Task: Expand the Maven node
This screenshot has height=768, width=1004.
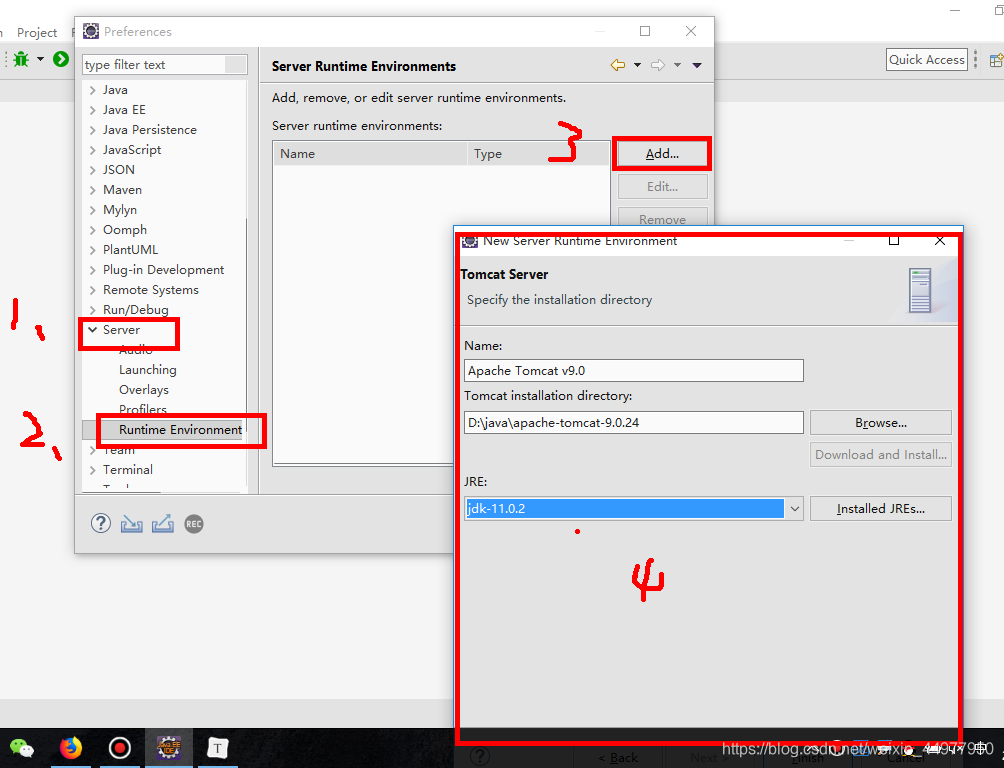Action: [93, 190]
